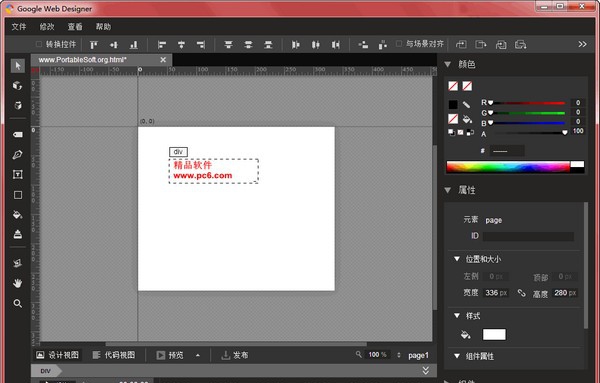
Task: Expand the toolbar overflow chevron
Action: click(x=582, y=44)
